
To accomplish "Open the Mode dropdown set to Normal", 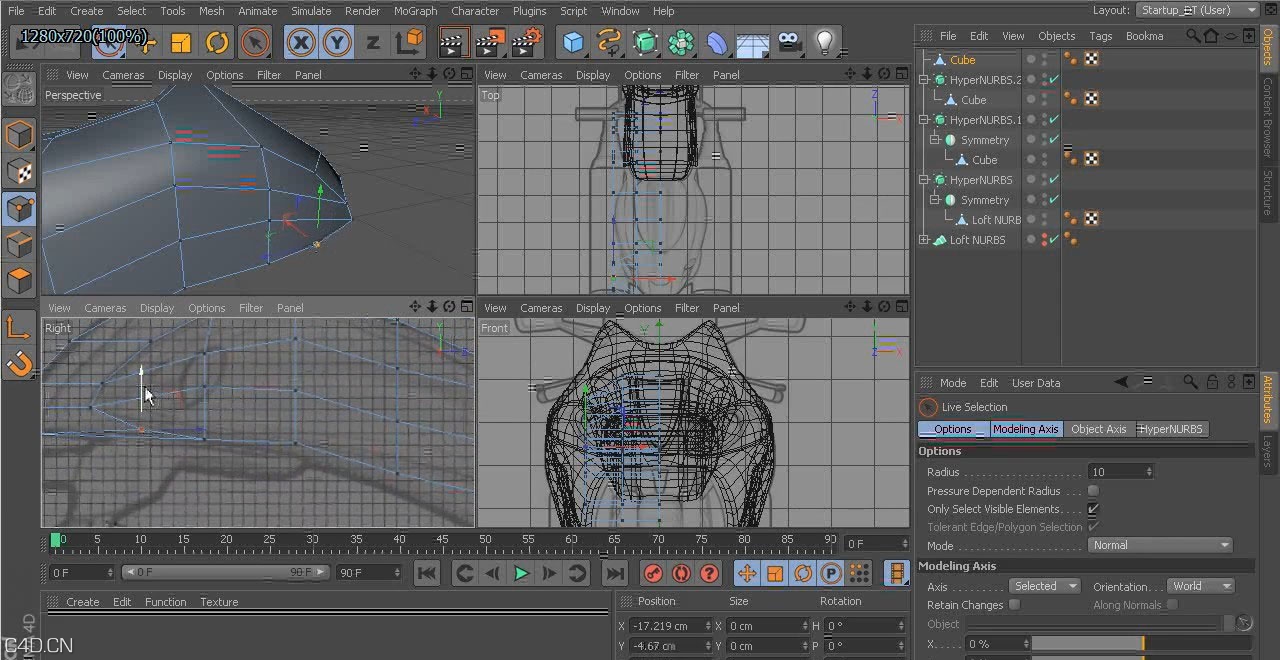I will [1160, 545].
